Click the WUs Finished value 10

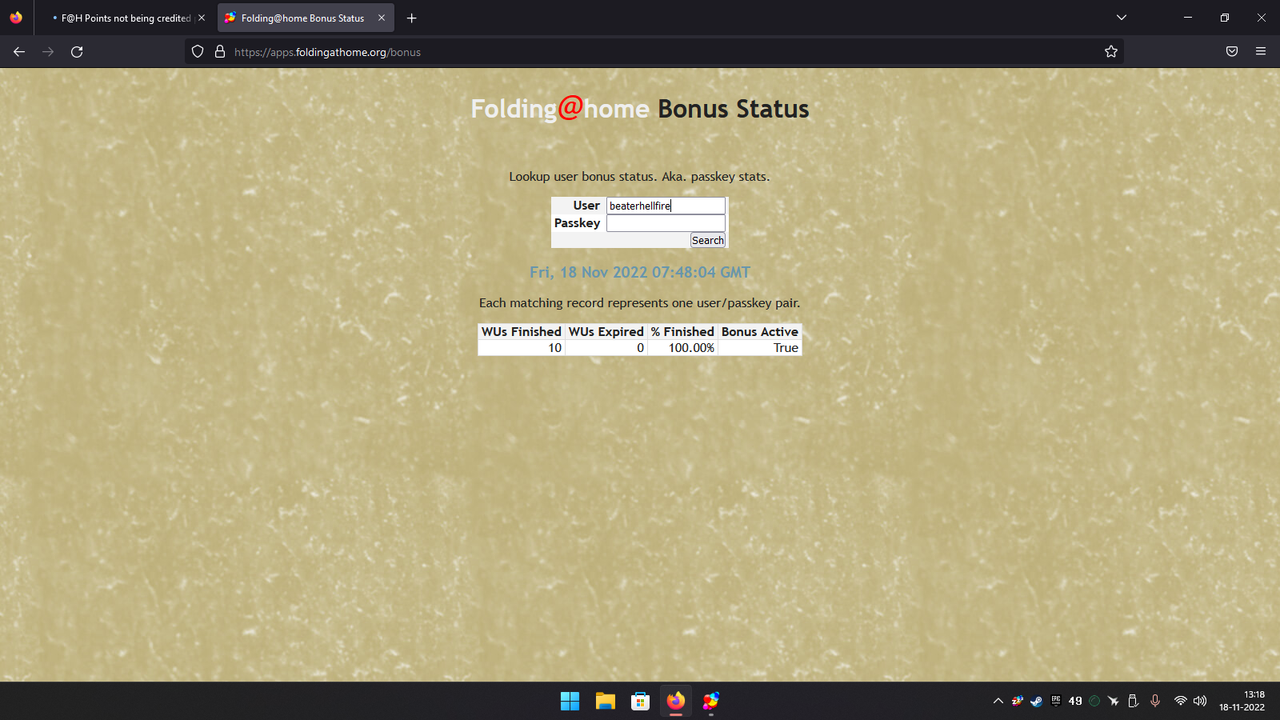point(555,348)
